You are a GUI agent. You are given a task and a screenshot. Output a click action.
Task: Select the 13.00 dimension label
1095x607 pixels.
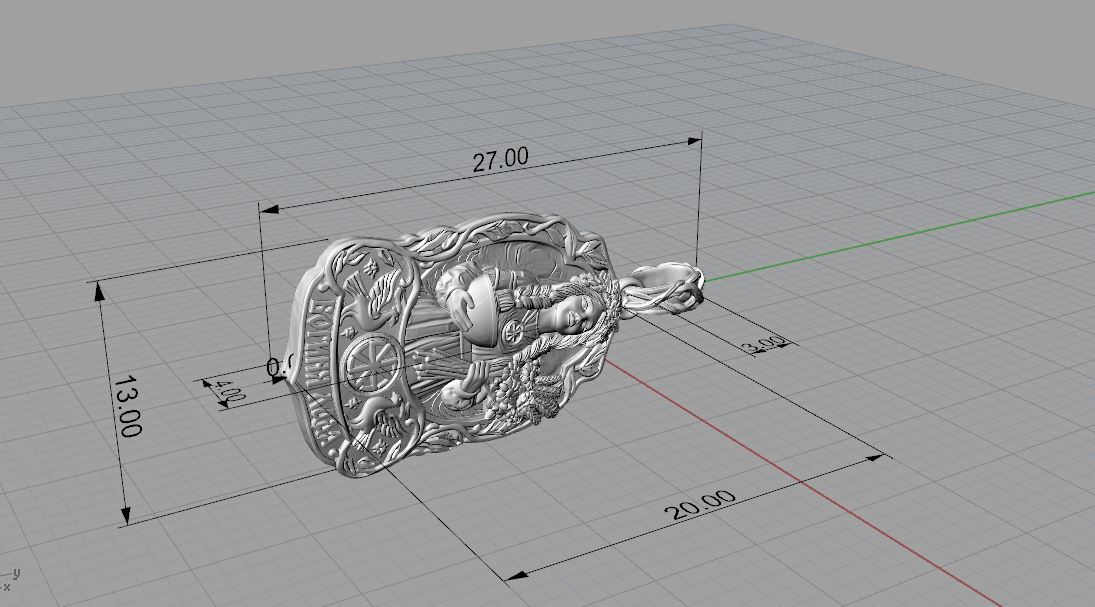[128, 406]
